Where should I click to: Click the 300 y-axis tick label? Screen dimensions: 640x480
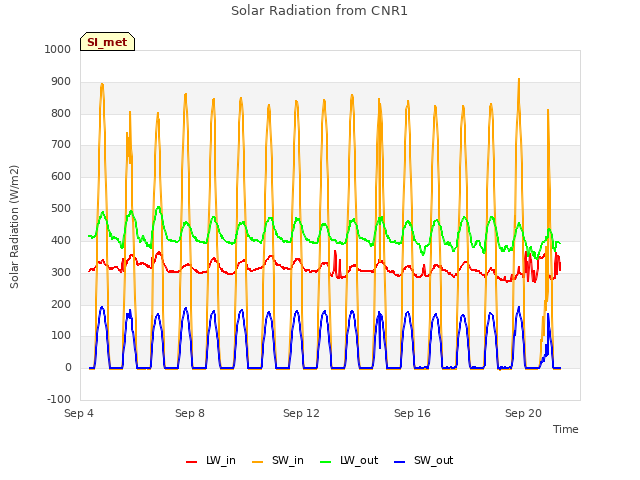(61, 272)
